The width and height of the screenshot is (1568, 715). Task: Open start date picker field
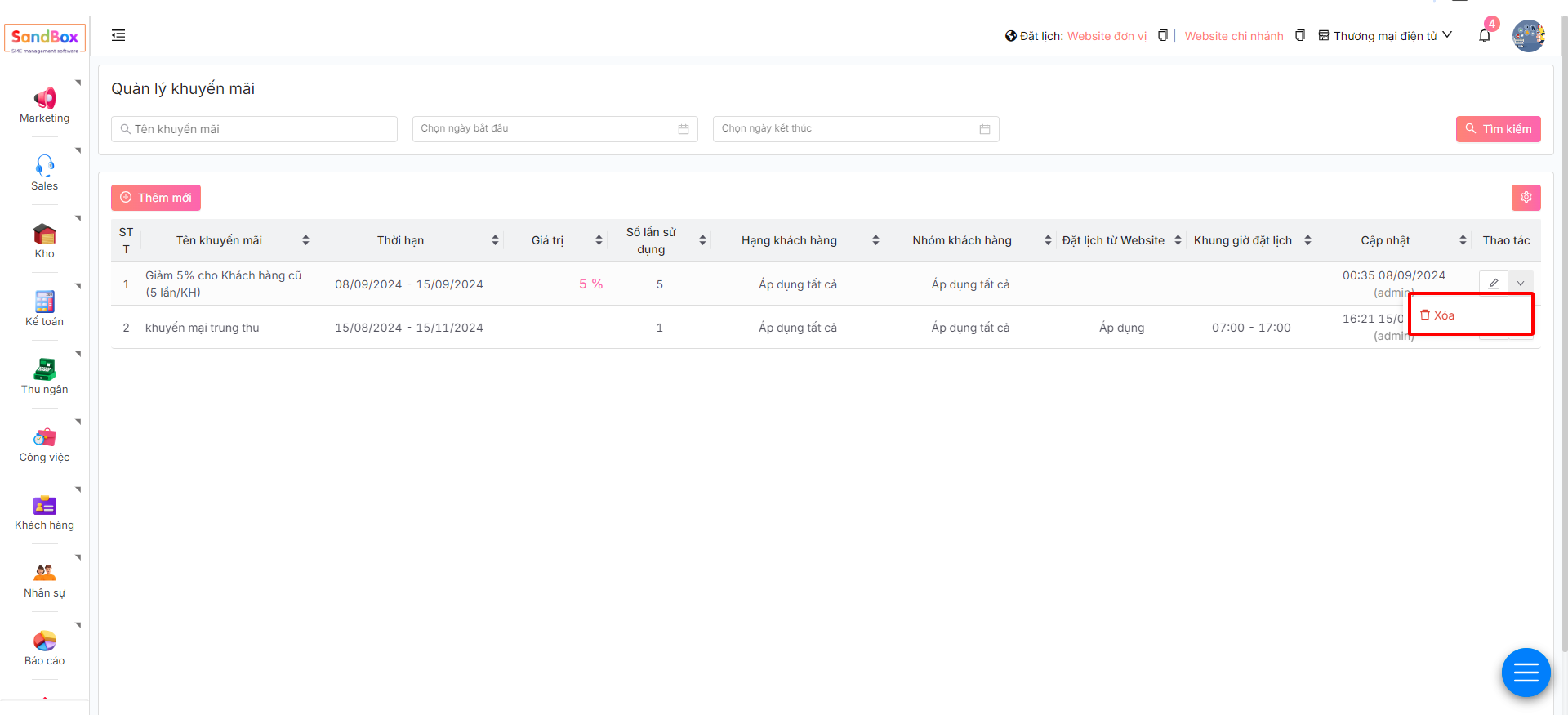point(555,129)
